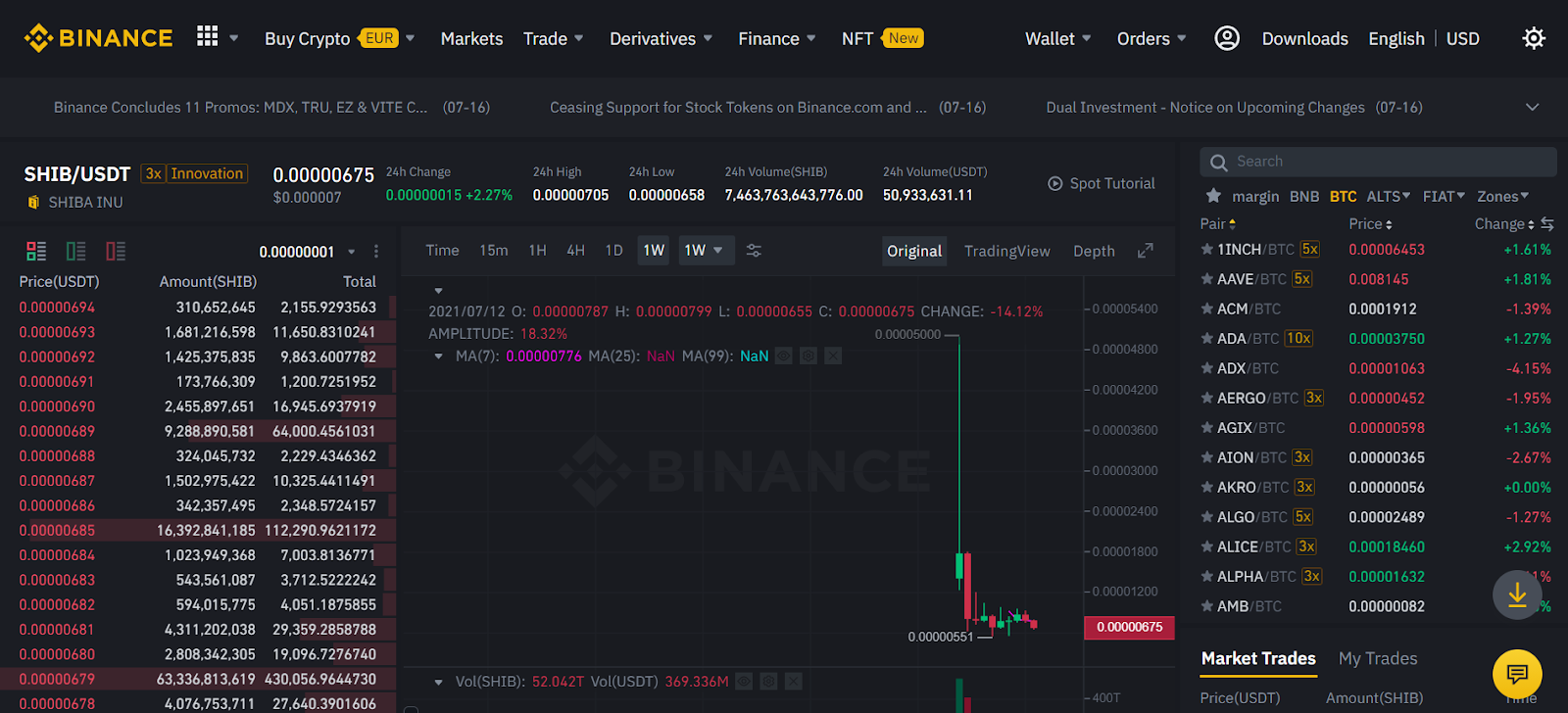The width and height of the screenshot is (1568, 713).
Task: Go to the Markets page
Action: [471, 38]
